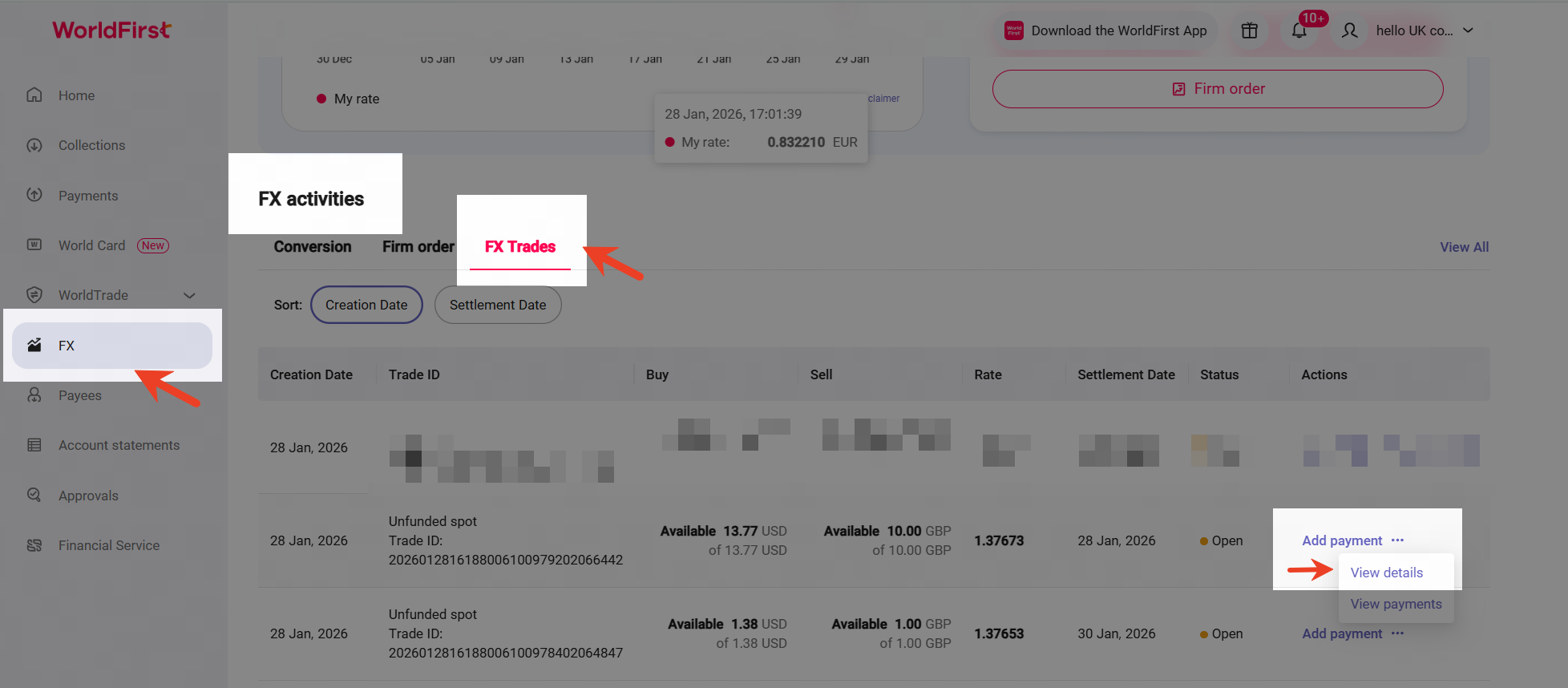Click the rate value 1.37673
Image resolution: width=1568 pixels, height=688 pixels.
[x=999, y=540]
